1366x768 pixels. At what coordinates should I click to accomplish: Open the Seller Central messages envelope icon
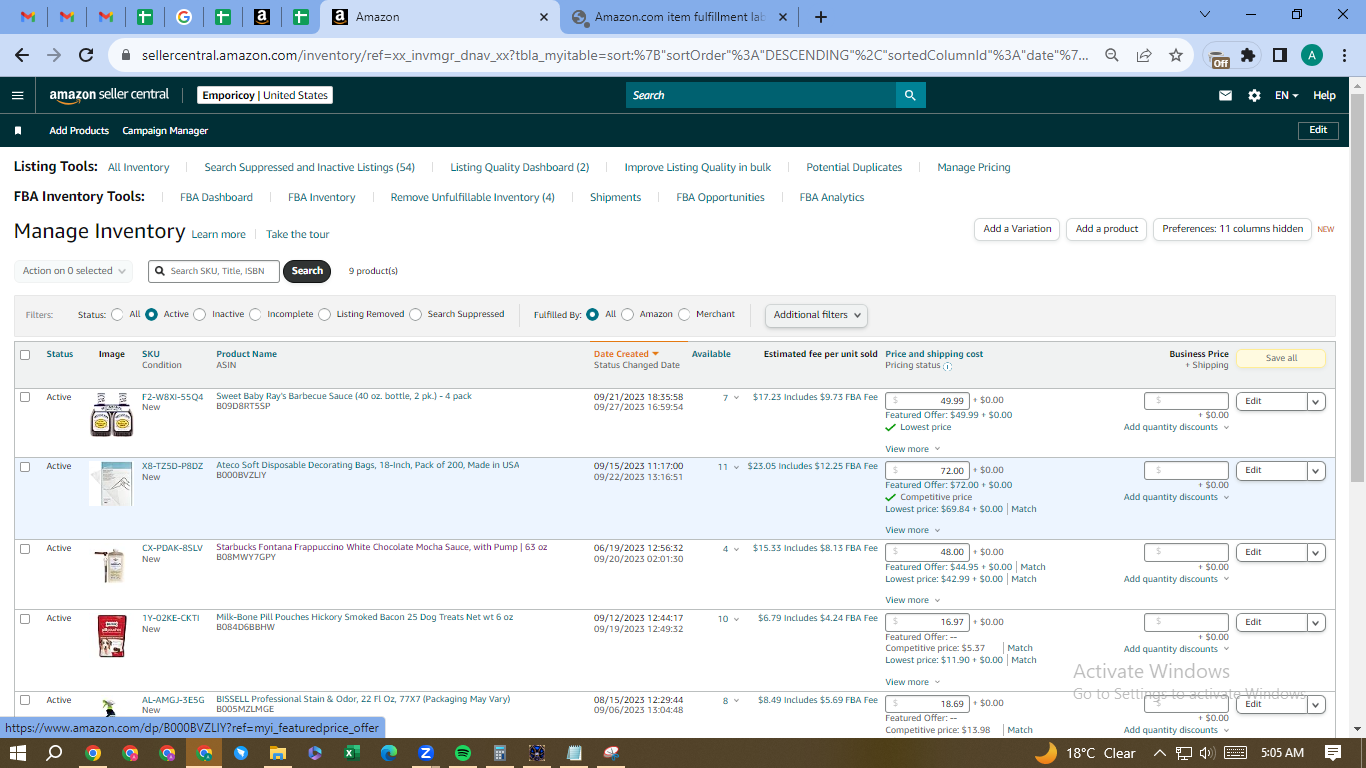[1225, 96]
